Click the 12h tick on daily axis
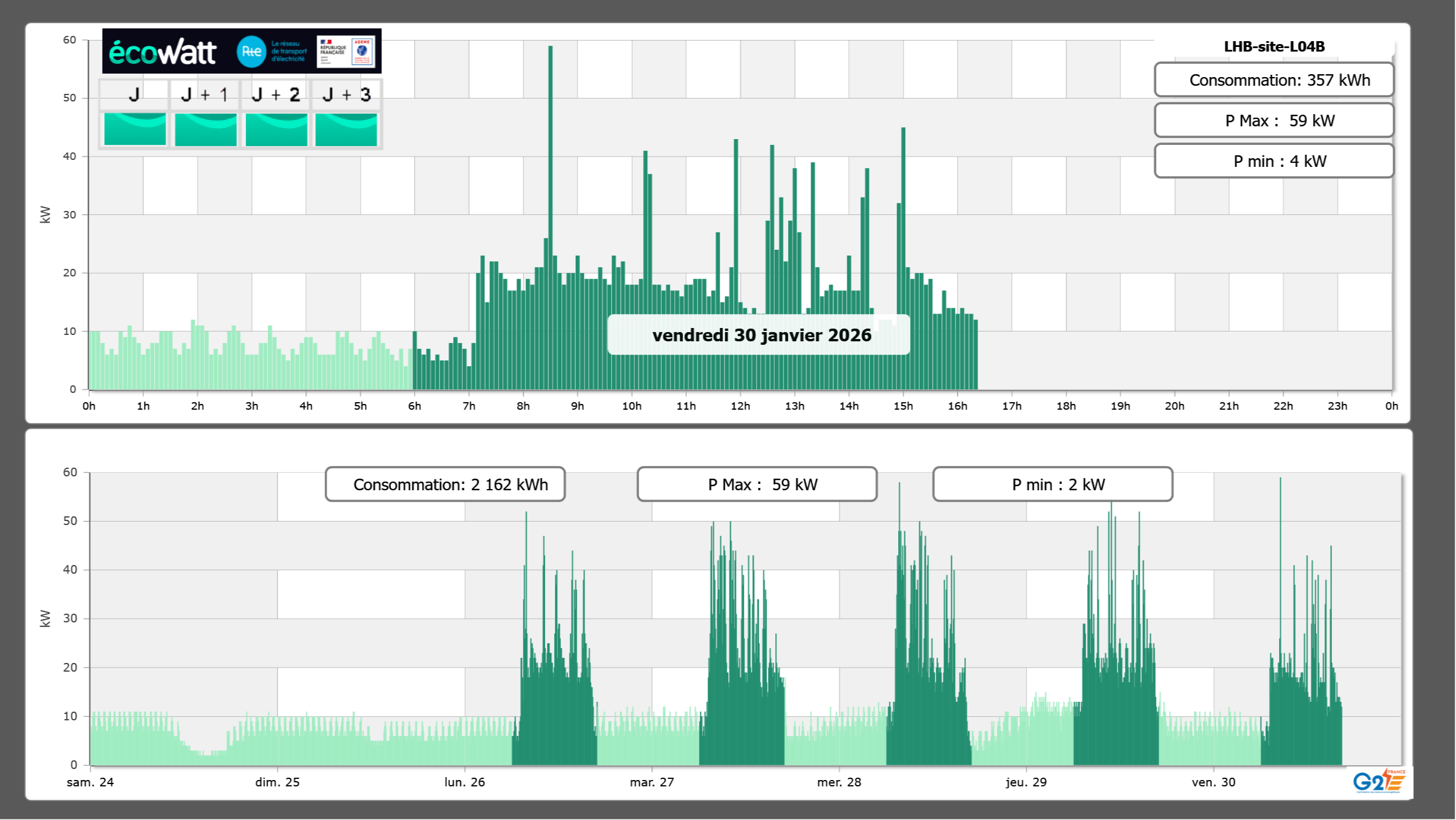Viewport: 1456px width, 820px height. click(x=740, y=406)
